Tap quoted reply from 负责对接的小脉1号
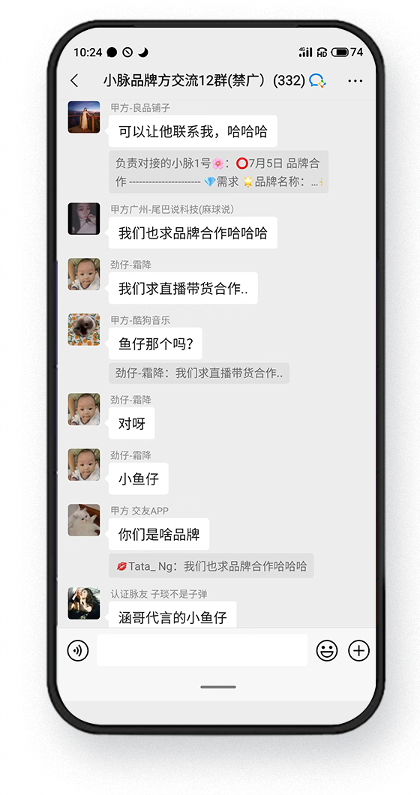420x795 pixels. 219,172
